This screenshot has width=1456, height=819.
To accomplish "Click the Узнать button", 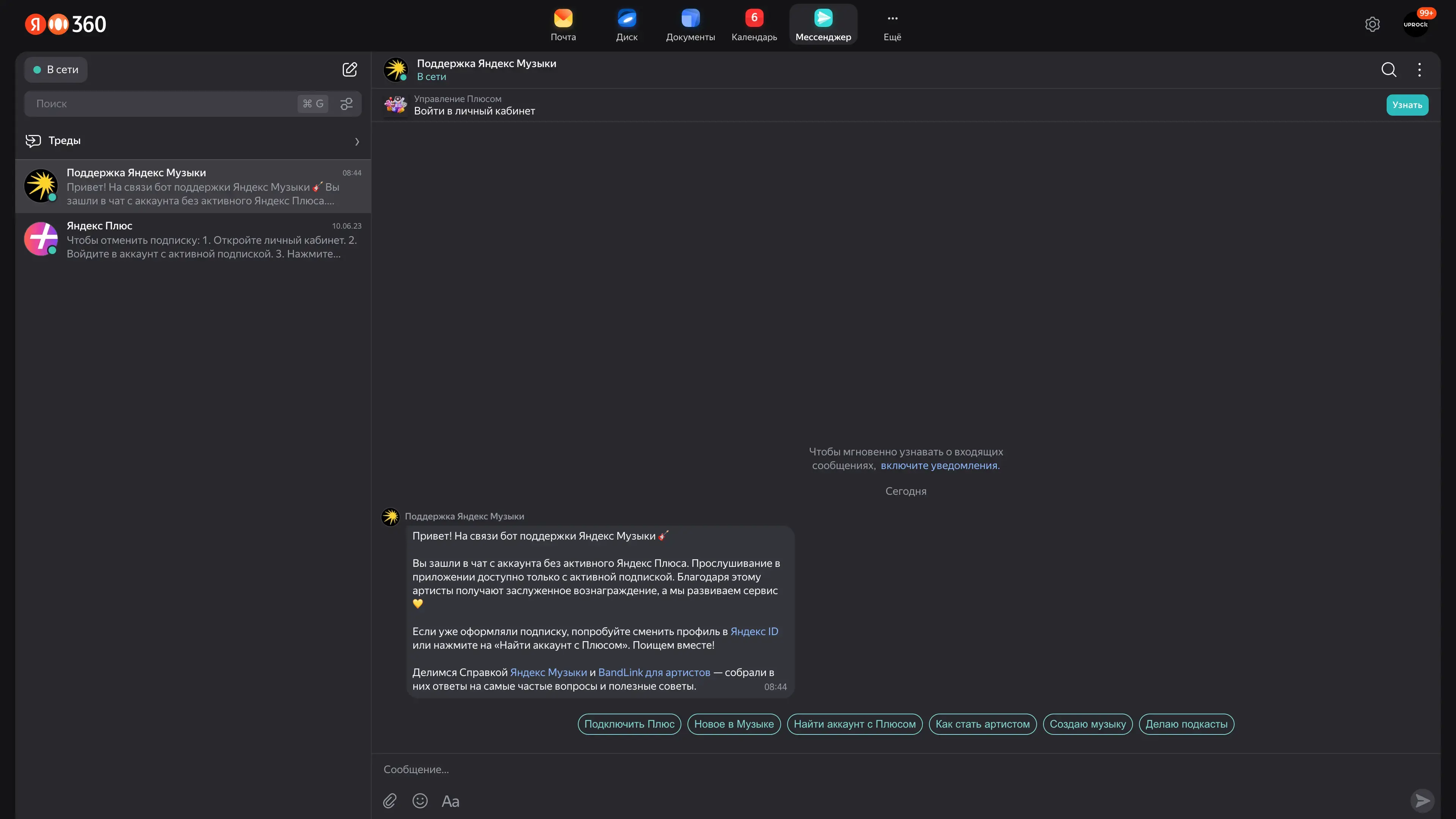I will 1406,105.
